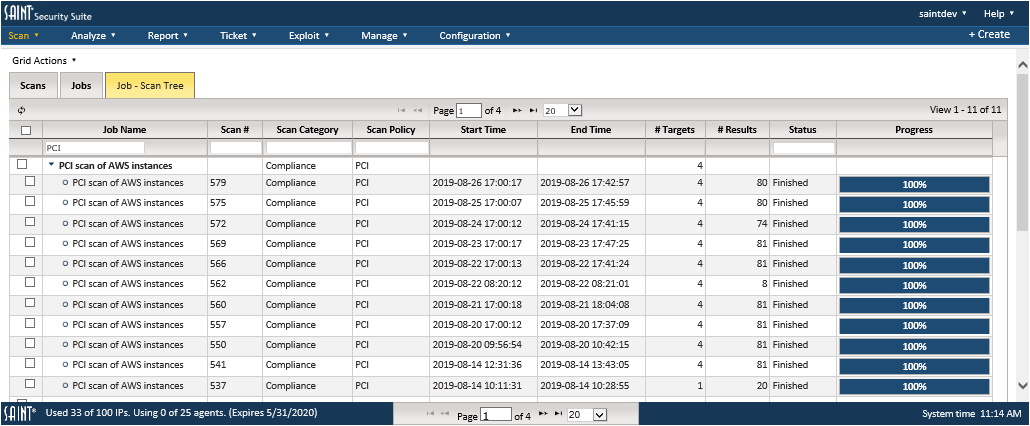Viewport: 1030px width, 426px height.
Task: Go to previous page in bottom pager
Action: [445, 414]
